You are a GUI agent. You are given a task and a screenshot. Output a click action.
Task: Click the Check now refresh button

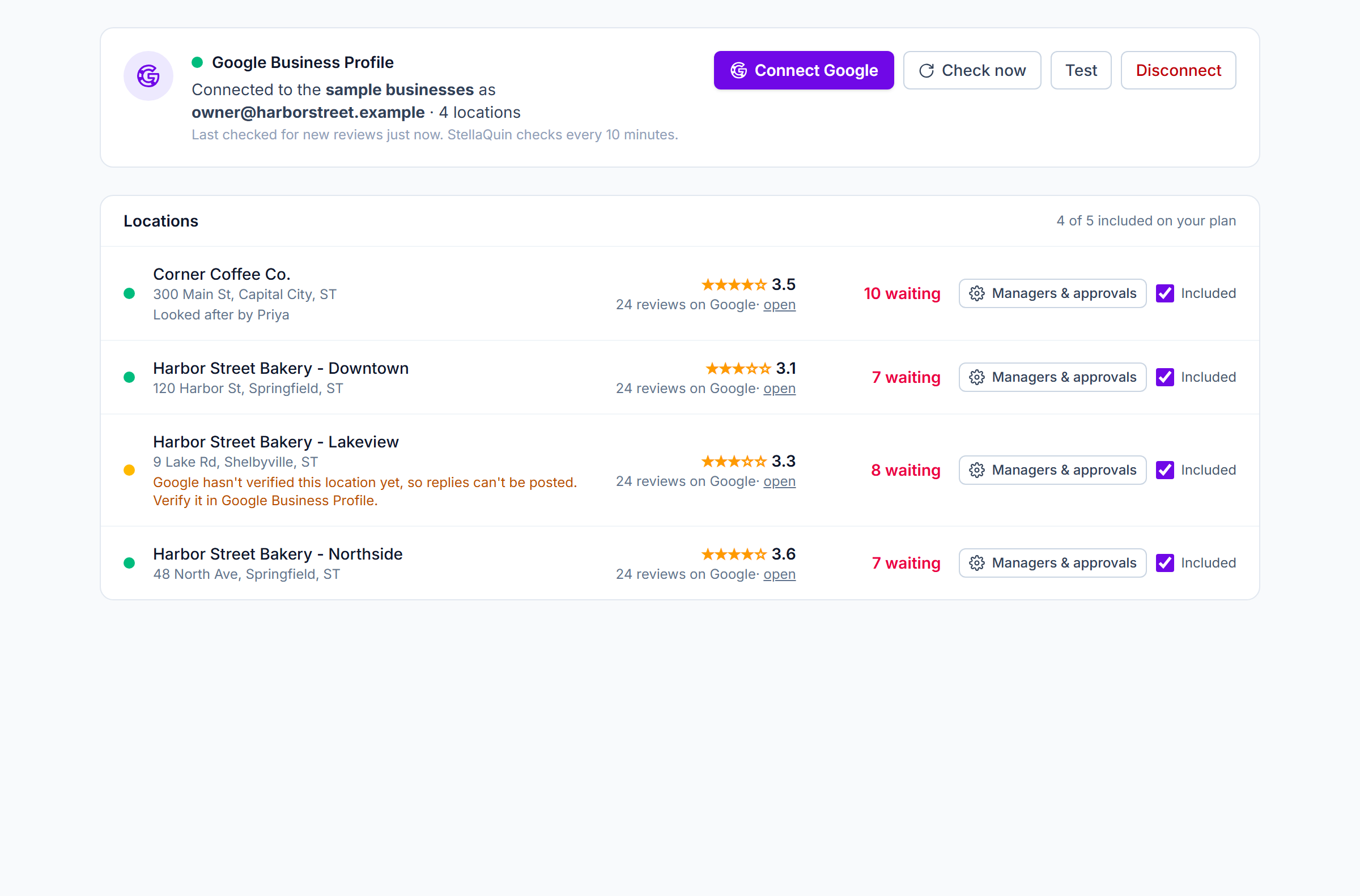click(x=972, y=70)
